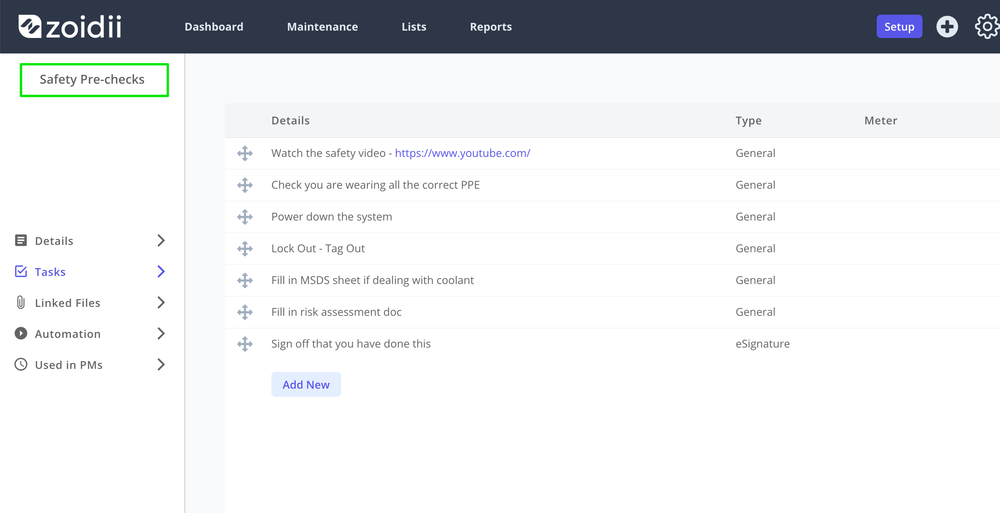Click the move handle for Power down the system
The image size is (1000, 513).
tap(245, 217)
